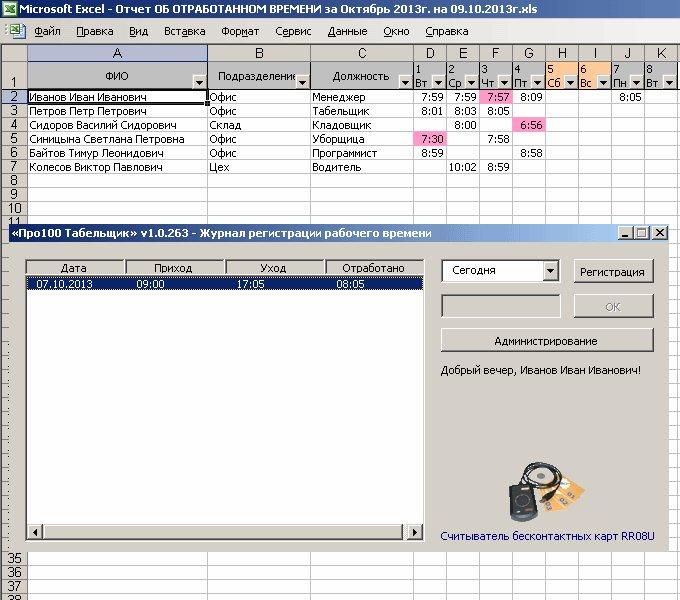The height and width of the screenshot is (600, 680).
Task: Select the pink 6:56 cell
Action: coord(529,125)
